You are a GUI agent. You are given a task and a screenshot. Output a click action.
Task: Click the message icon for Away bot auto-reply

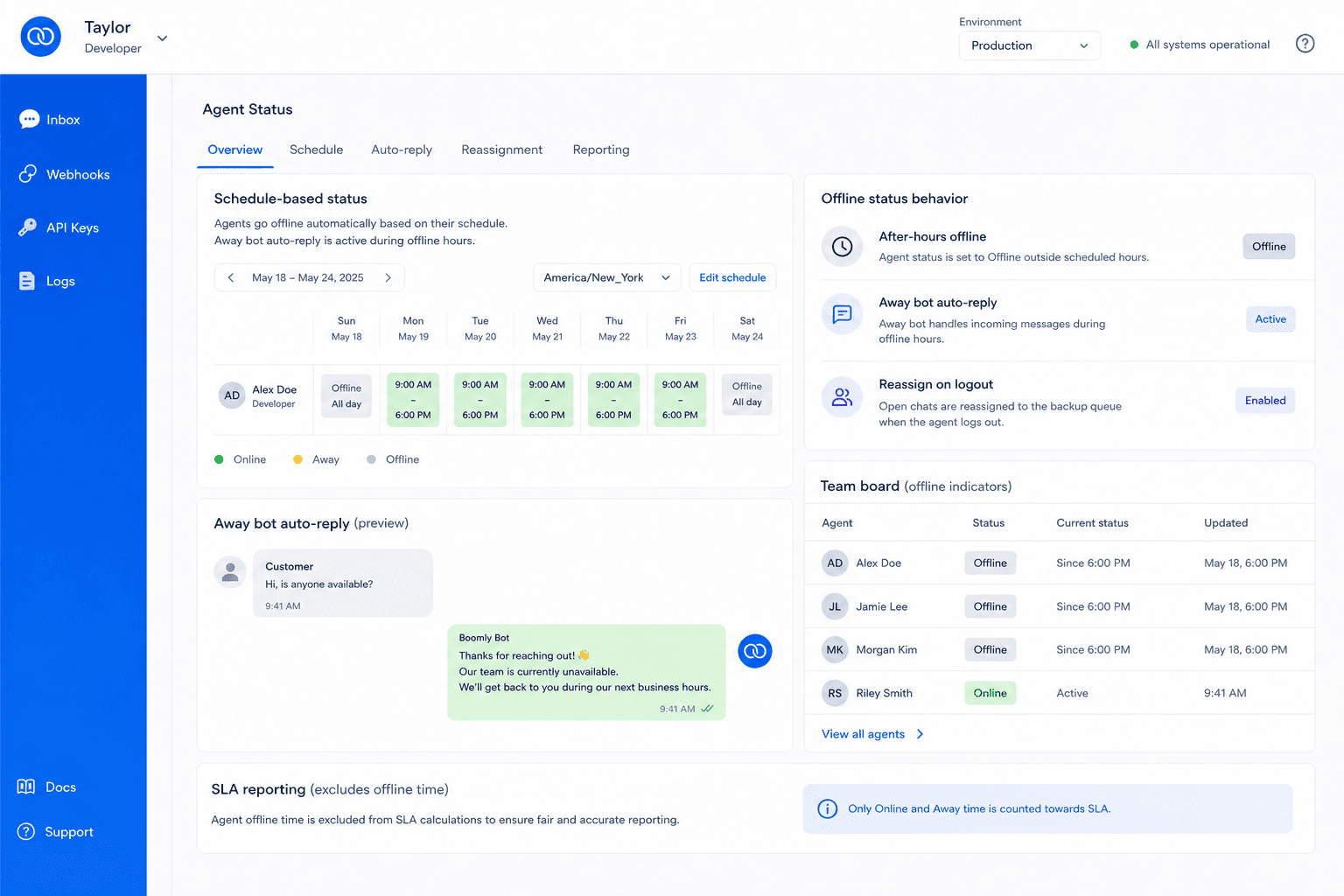(x=842, y=314)
